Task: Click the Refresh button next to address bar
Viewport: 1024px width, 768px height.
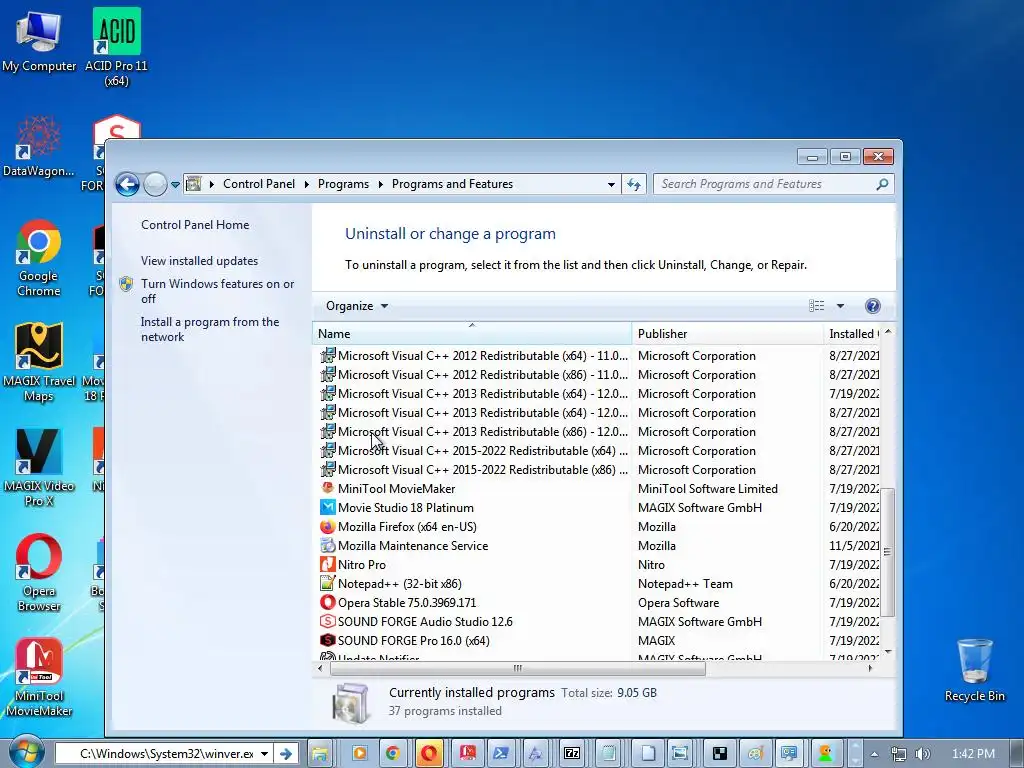Action: coord(634,184)
